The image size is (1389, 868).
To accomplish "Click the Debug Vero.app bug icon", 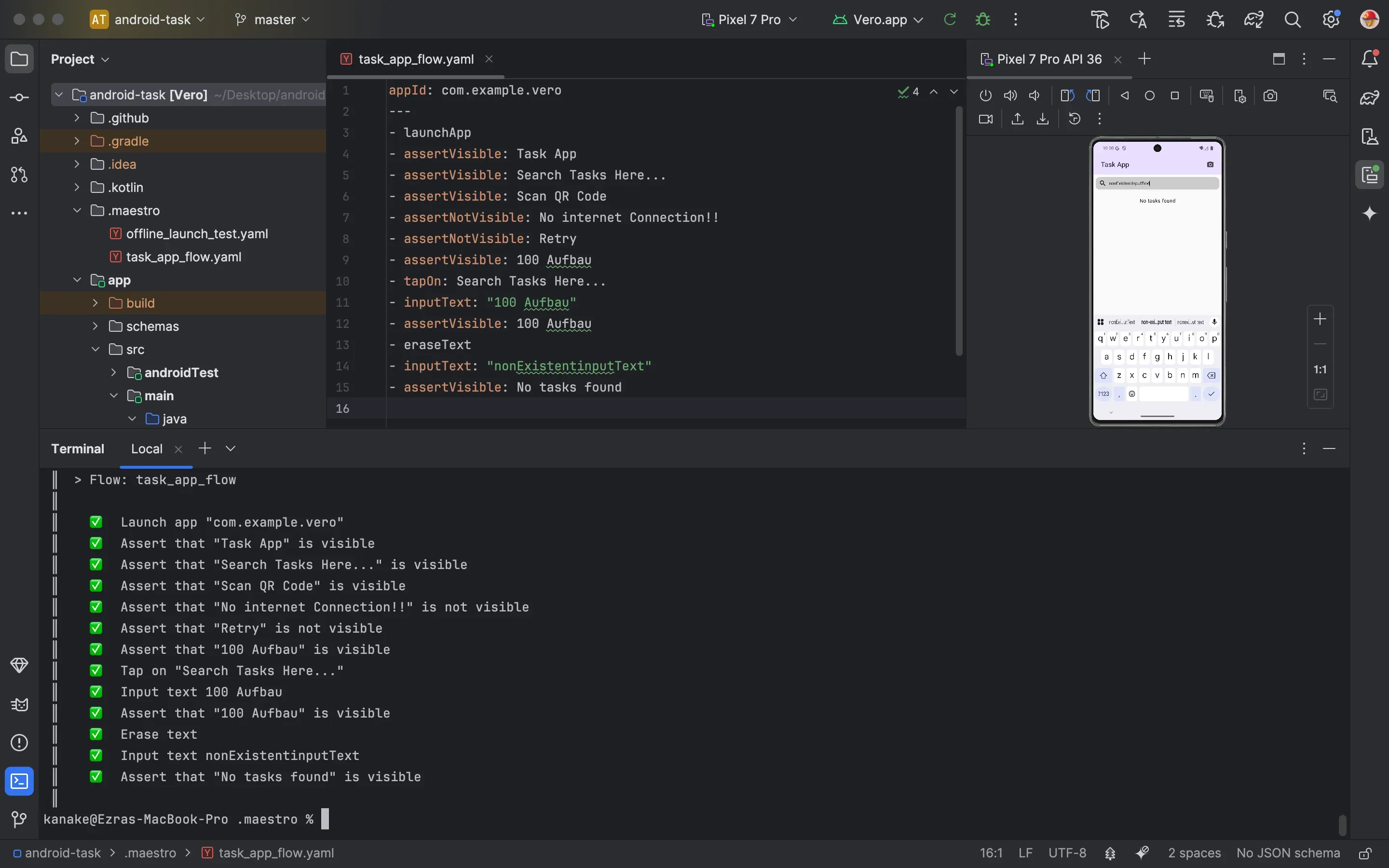I will (x=982, y=19).
